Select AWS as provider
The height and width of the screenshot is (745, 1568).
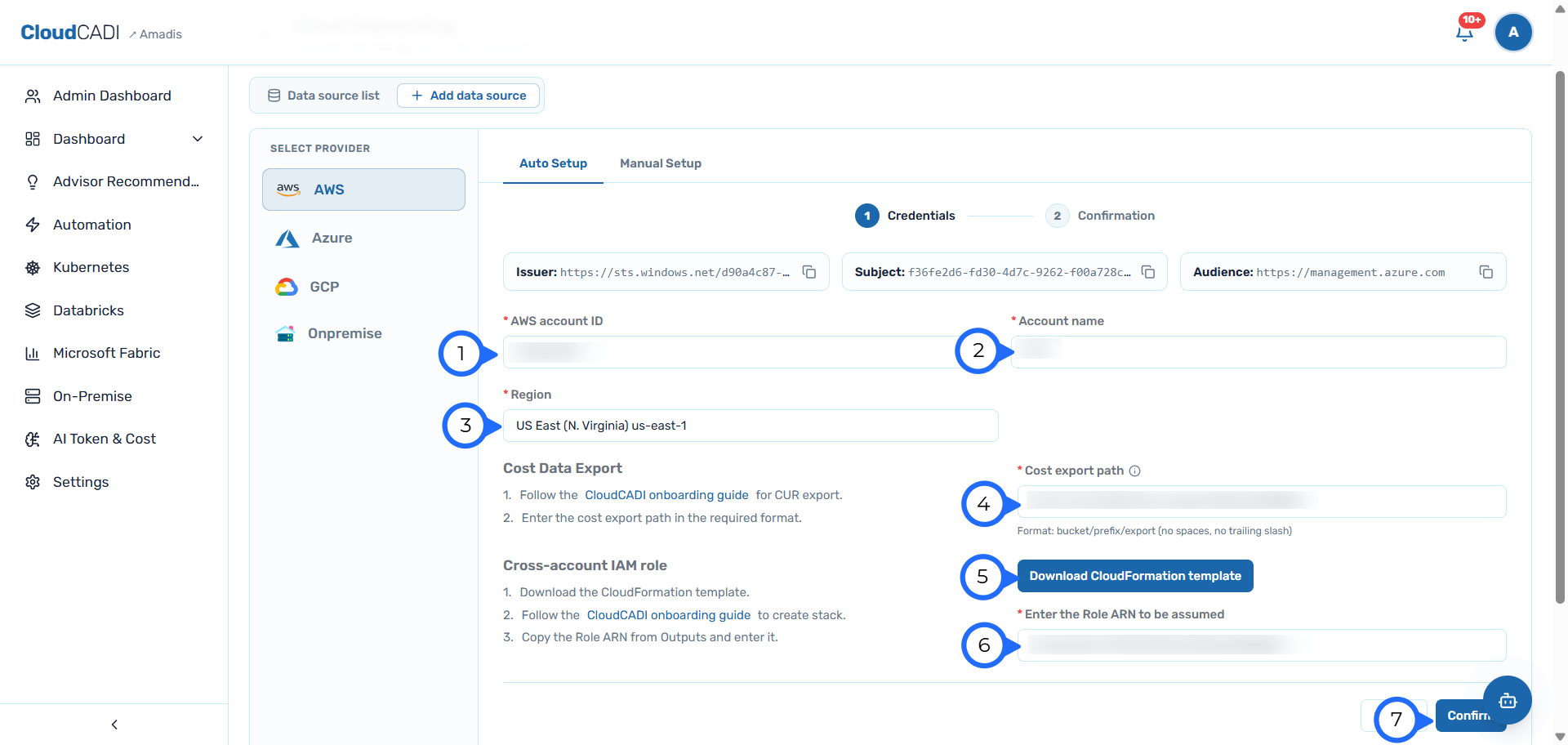point(363,190)
